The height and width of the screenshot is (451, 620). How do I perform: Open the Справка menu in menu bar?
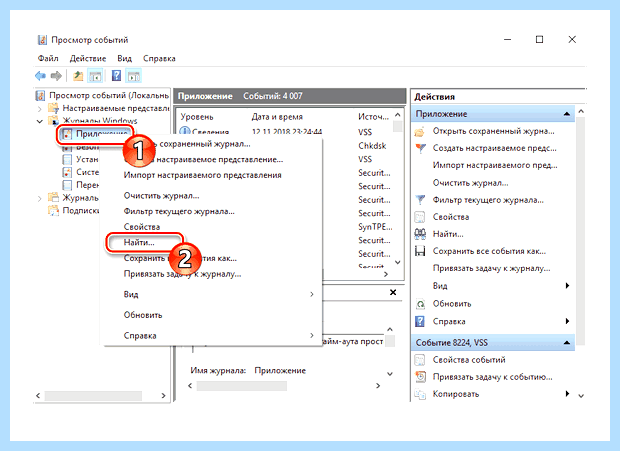click(x=159, y=58)
